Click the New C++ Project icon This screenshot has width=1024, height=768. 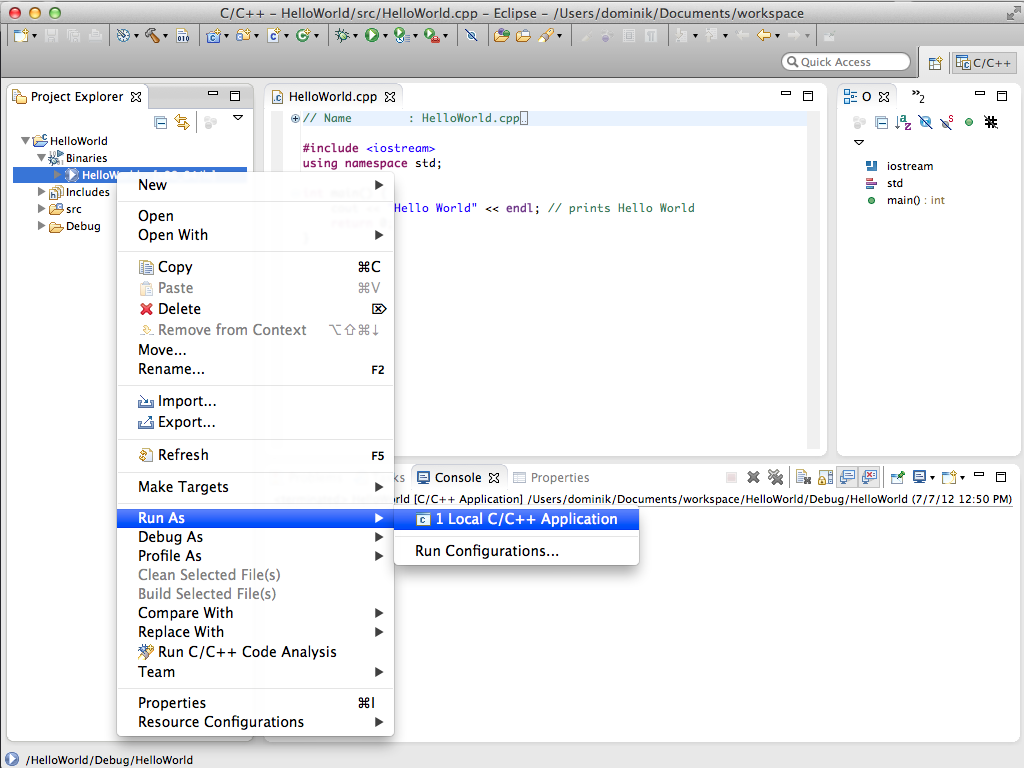tap(213, 35)
